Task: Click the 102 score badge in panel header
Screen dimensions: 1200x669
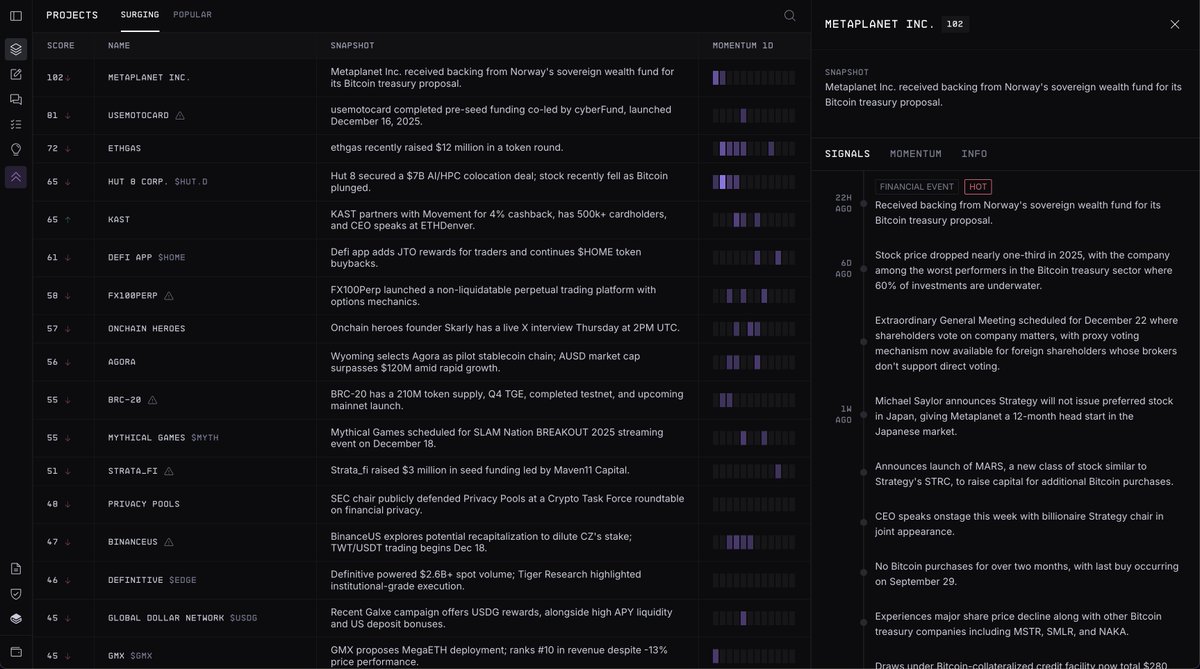Action: [955, 24]
